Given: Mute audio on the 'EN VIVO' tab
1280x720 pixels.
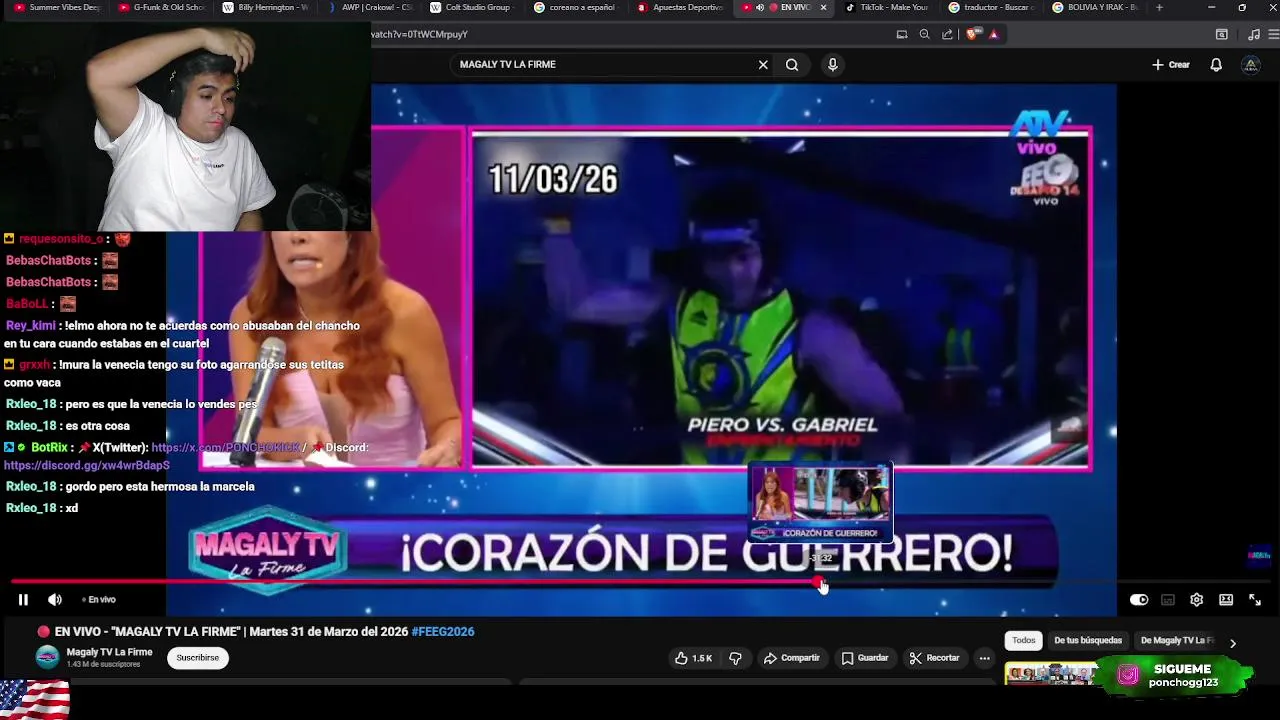Looking at the screenshot, I should coord(760,7).
